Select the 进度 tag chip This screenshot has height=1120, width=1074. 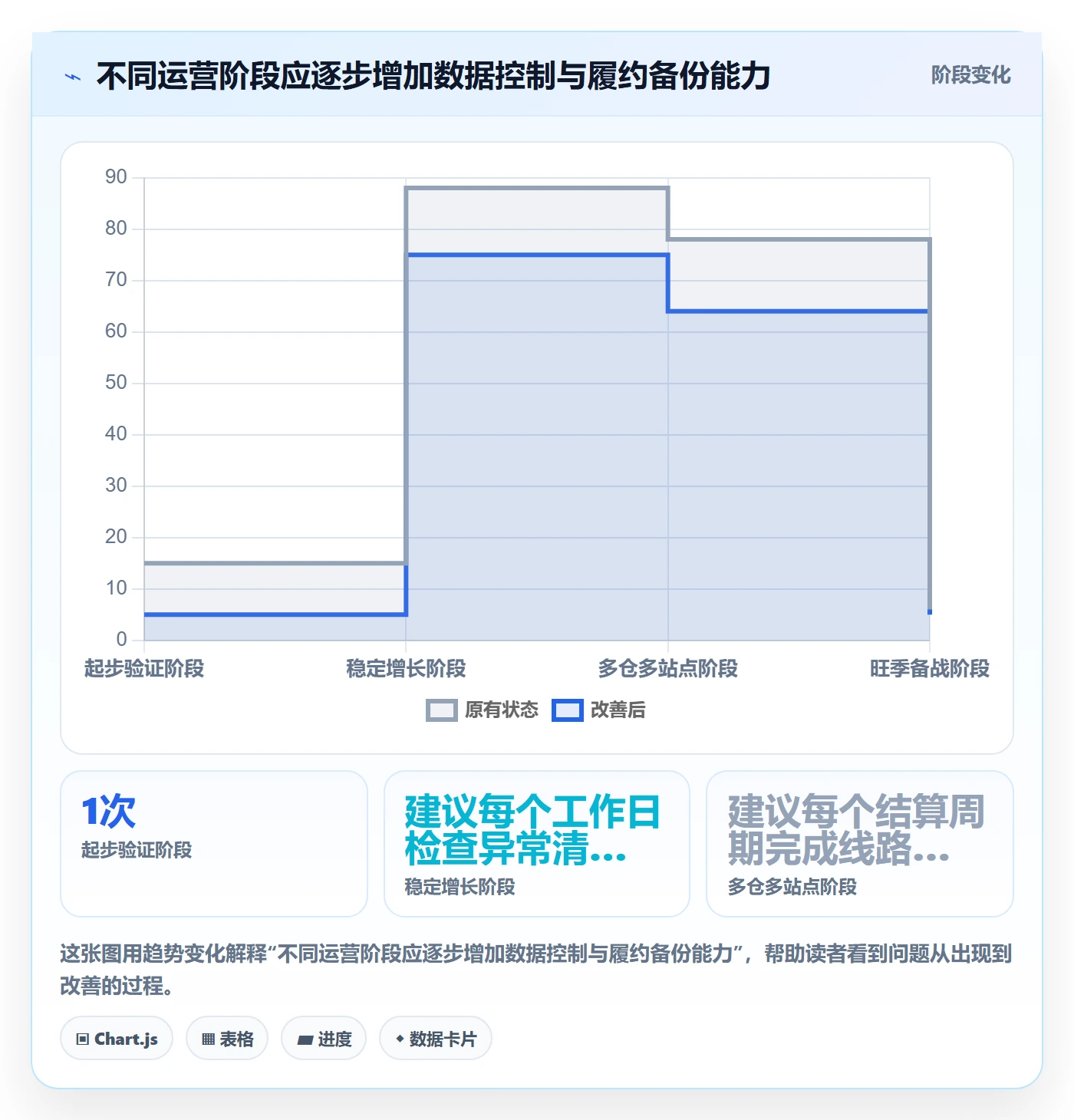[324, 1039]
